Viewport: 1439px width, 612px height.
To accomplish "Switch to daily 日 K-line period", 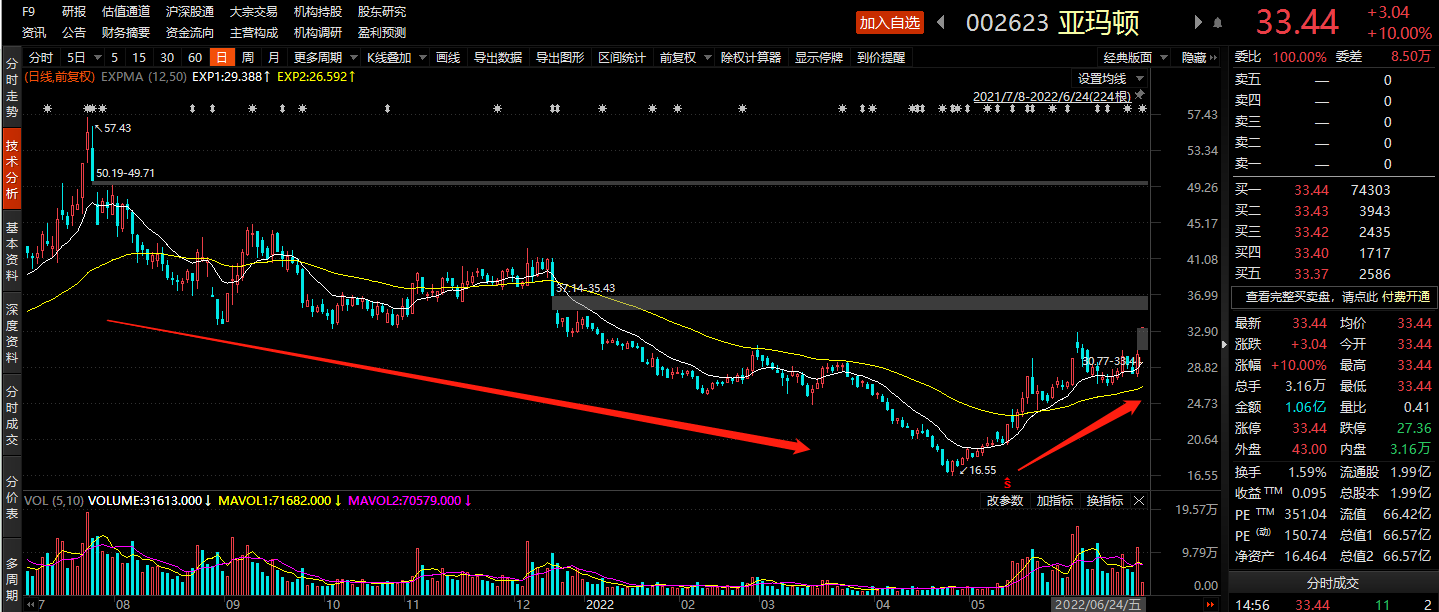I will click(x=223, y=58).
